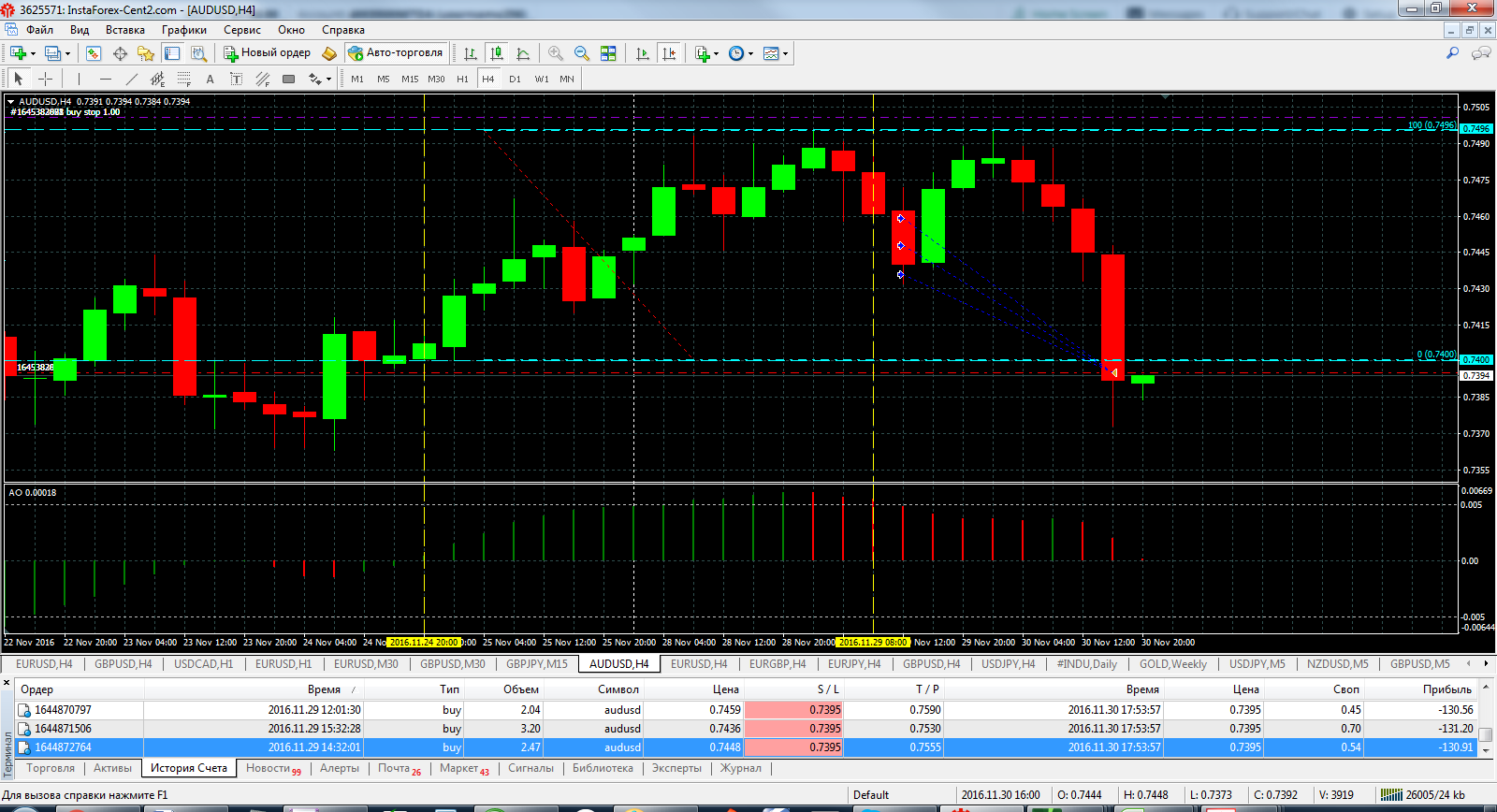The width and height of the screenshot is (1497, 812).
Task: Toggle the Авто-торговля button
Action: coord(396,53)
